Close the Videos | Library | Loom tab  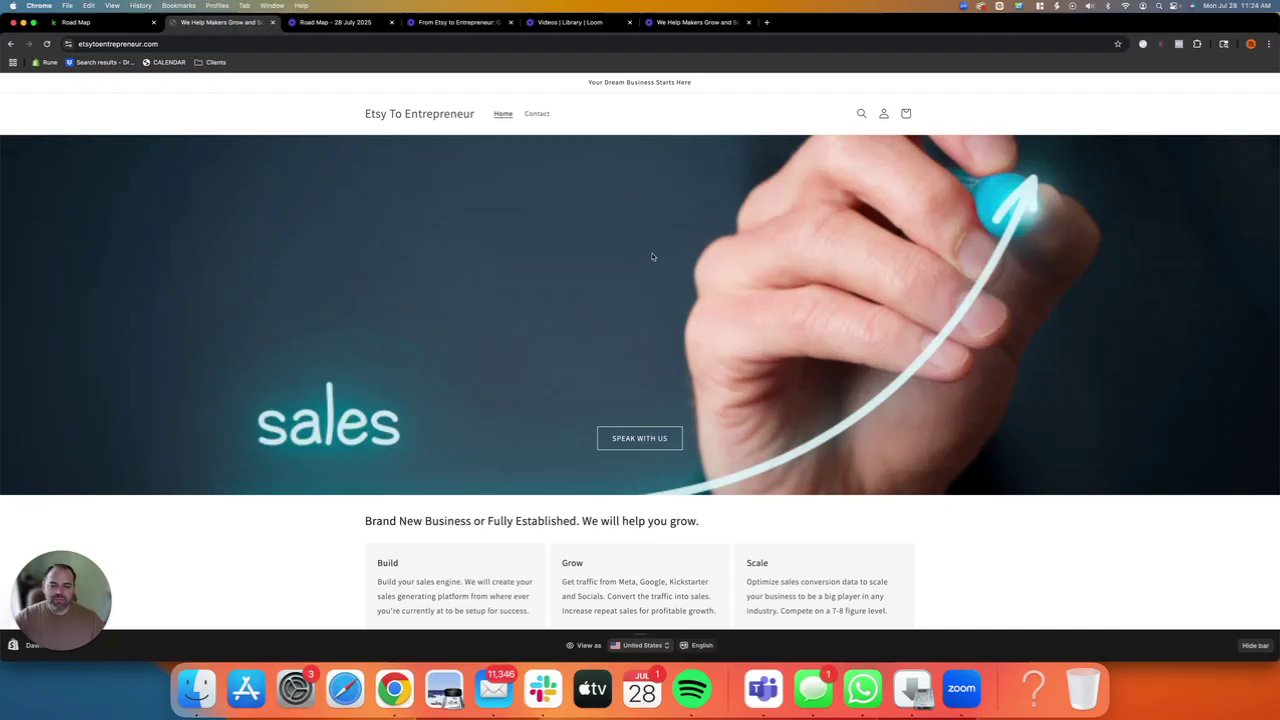(x=630, y=22)
